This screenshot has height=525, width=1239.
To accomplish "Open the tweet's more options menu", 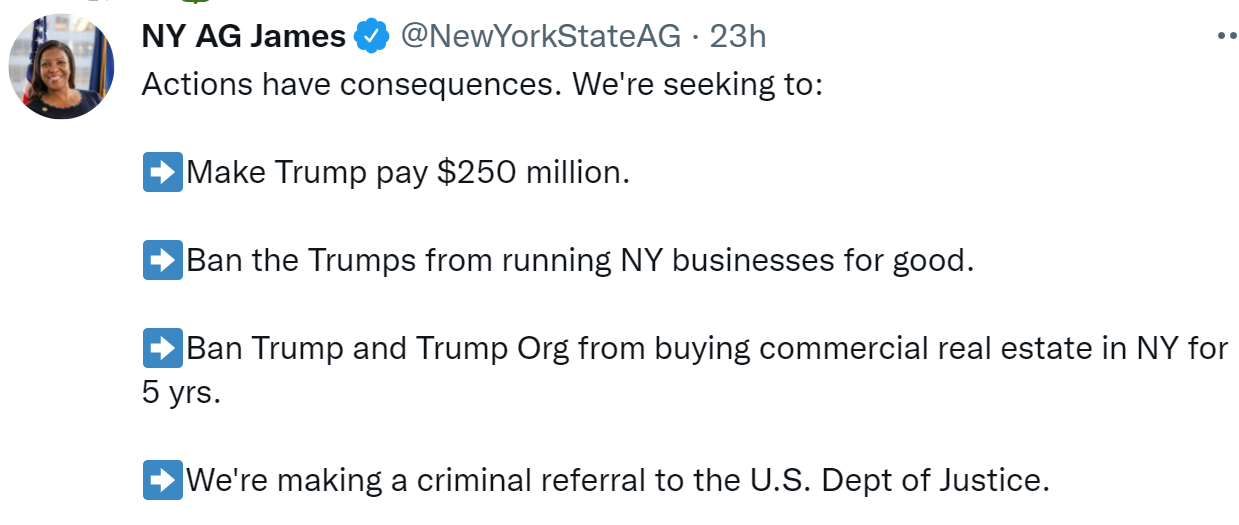I will (1226, 38).
